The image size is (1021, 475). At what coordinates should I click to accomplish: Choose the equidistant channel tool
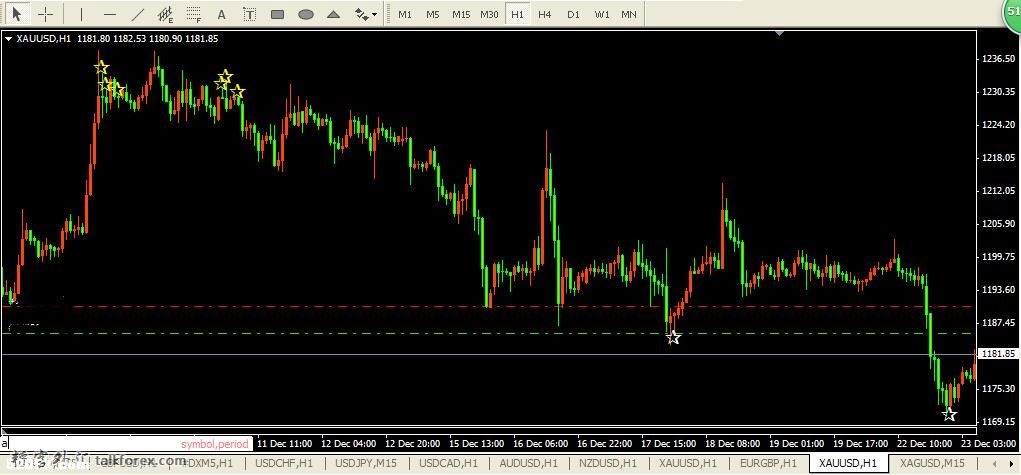pos(165,14)
